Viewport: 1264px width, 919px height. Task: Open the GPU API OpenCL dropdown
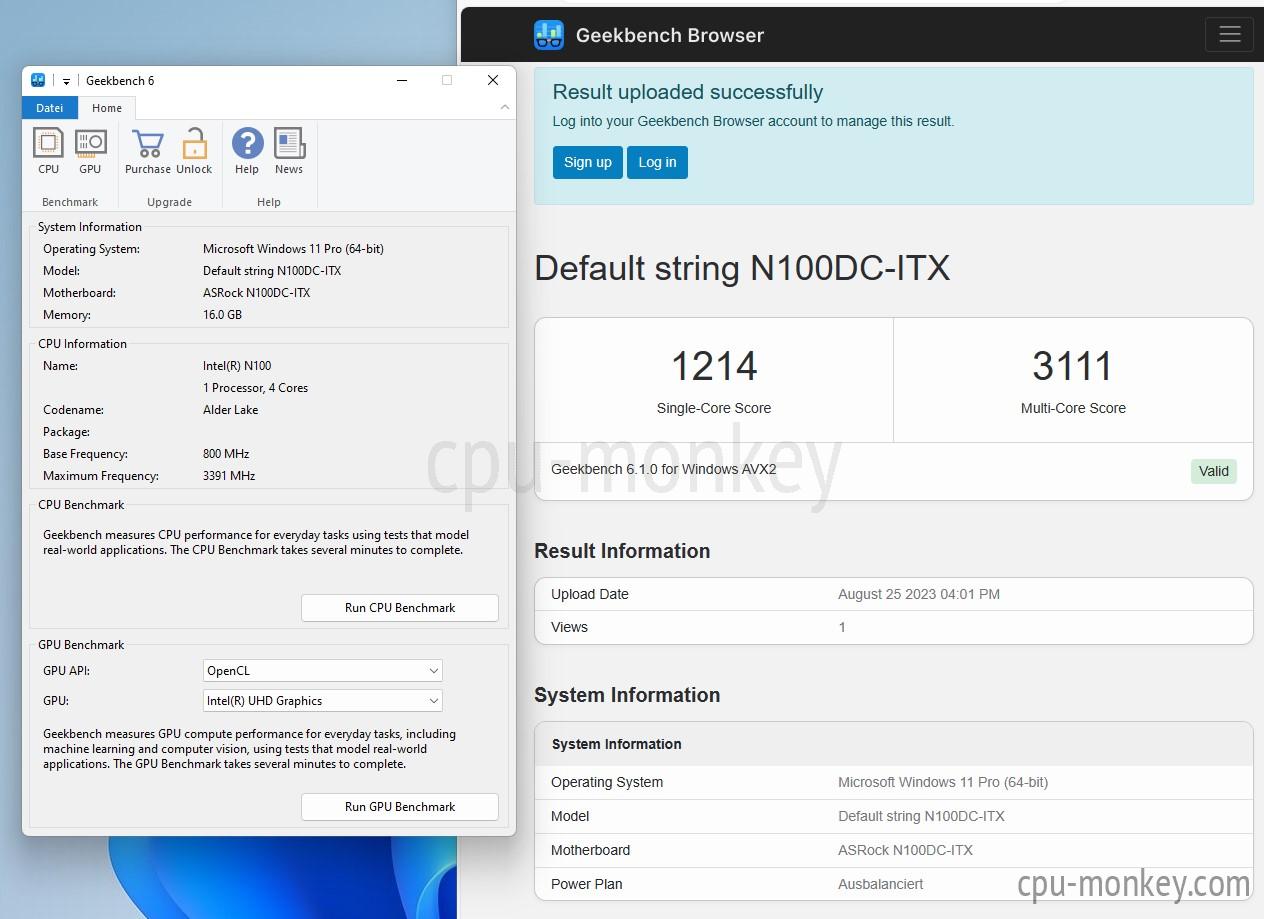322,671
